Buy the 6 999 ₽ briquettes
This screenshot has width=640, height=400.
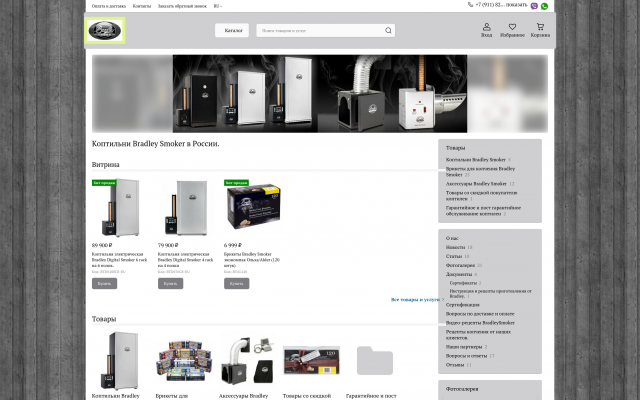pyautogui.click(x=237, y=283)
